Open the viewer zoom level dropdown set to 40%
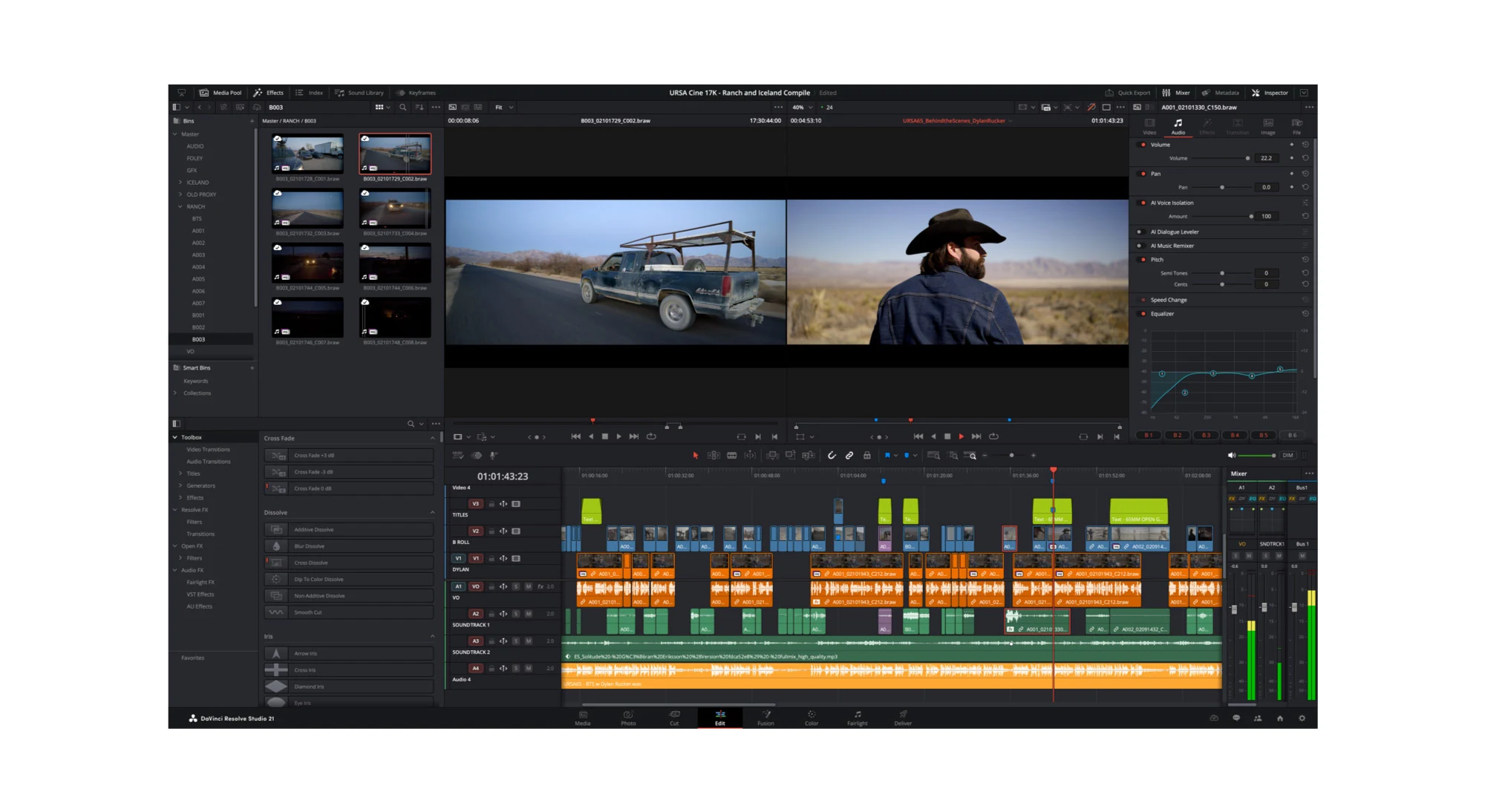The width and height of the screenshot is (1485, 812). (800, 107)
